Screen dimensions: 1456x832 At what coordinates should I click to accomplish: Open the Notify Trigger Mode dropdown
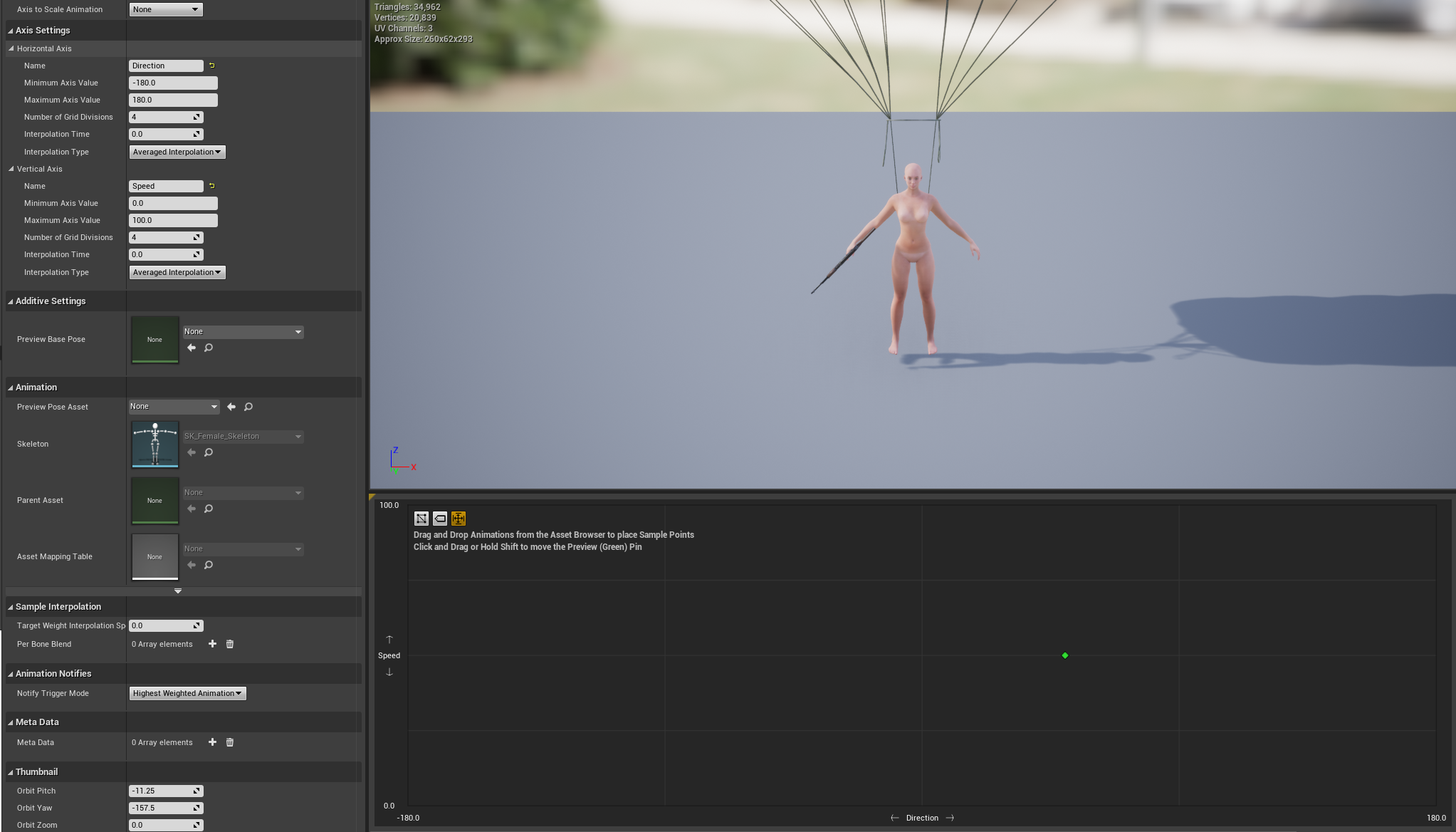point(187,693)
